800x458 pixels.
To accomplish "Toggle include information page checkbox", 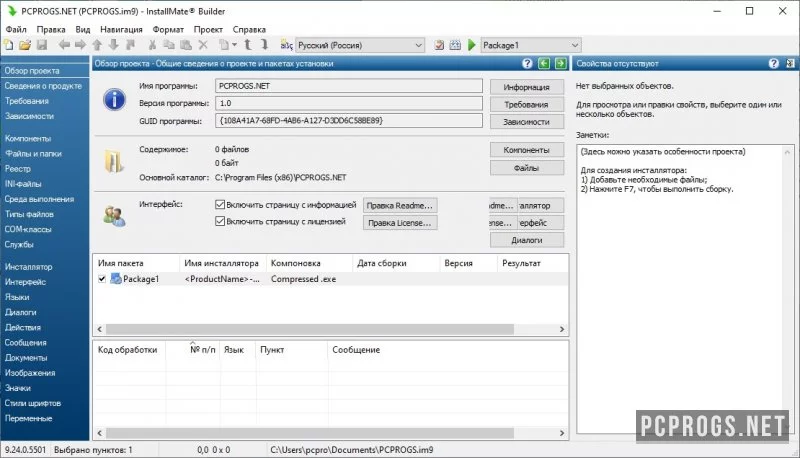I will (x=220, y=205).
